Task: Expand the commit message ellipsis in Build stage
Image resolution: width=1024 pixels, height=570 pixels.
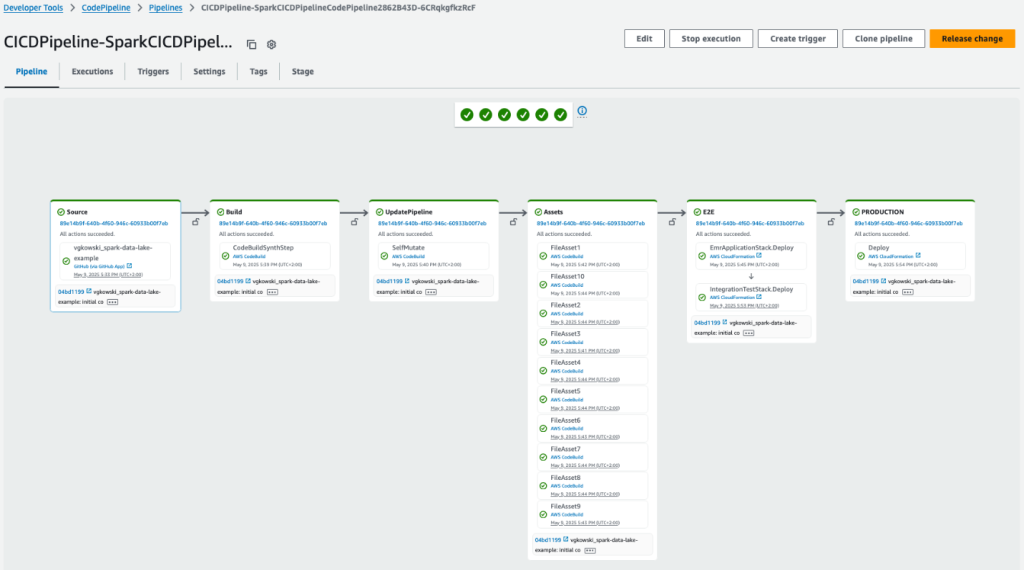Action: (x=272, y=290)
